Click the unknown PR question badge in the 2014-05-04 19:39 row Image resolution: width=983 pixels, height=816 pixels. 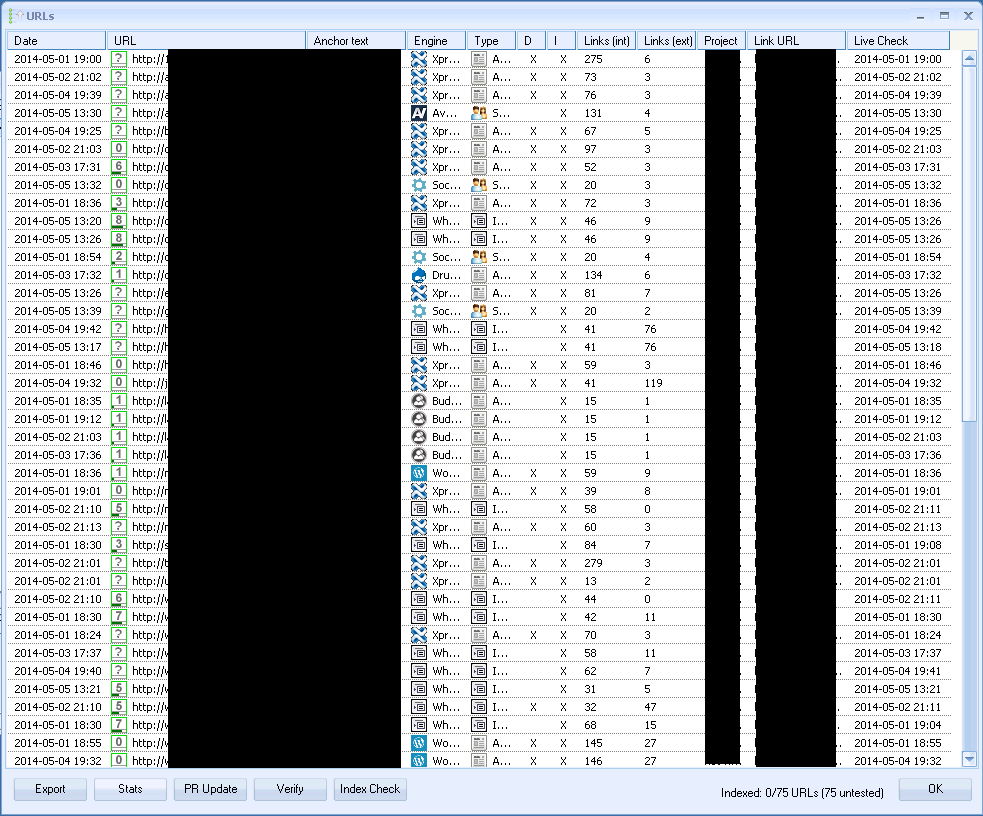pos(118,95)
